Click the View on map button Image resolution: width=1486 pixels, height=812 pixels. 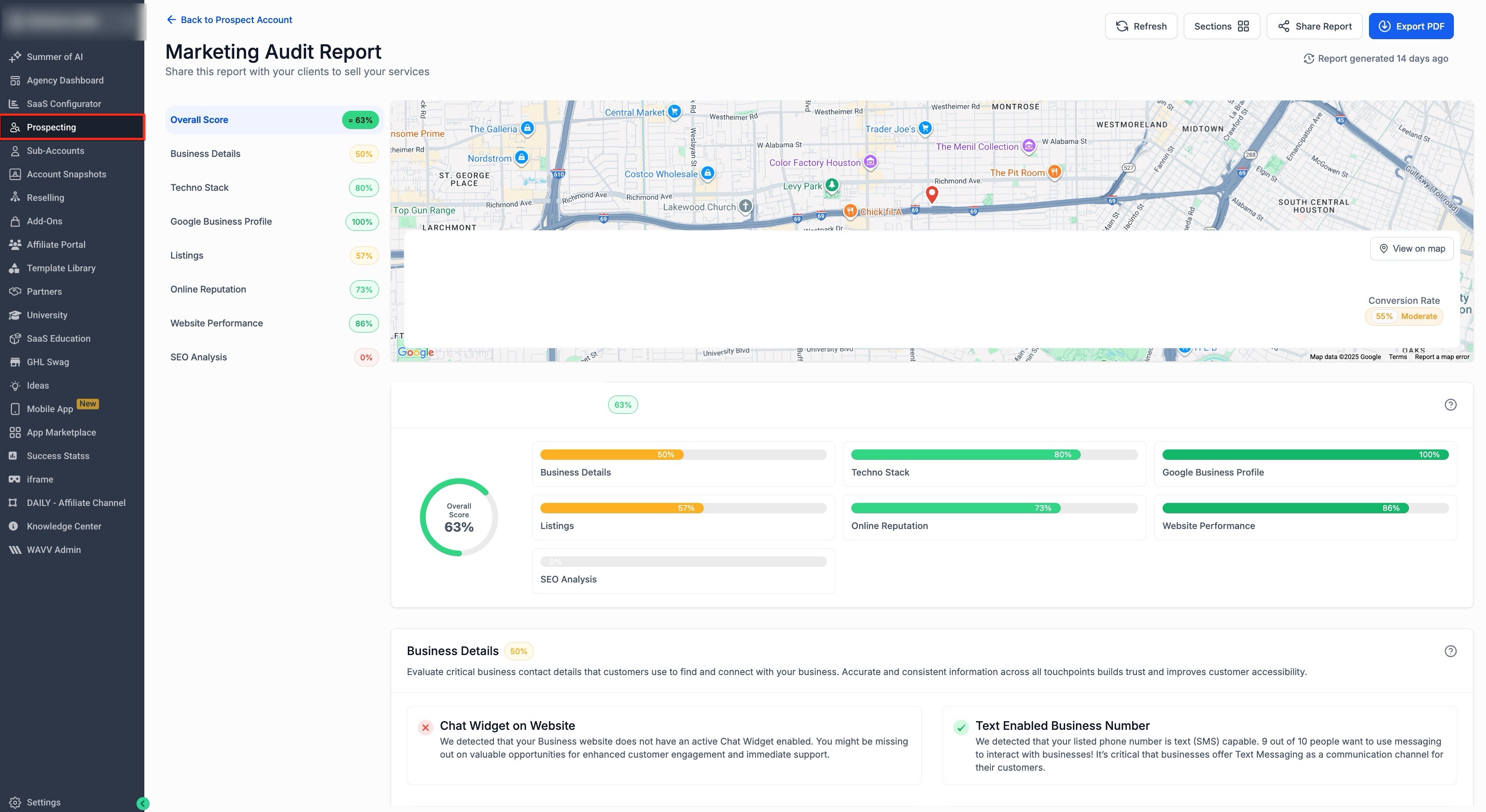(x=1412, y=249)
